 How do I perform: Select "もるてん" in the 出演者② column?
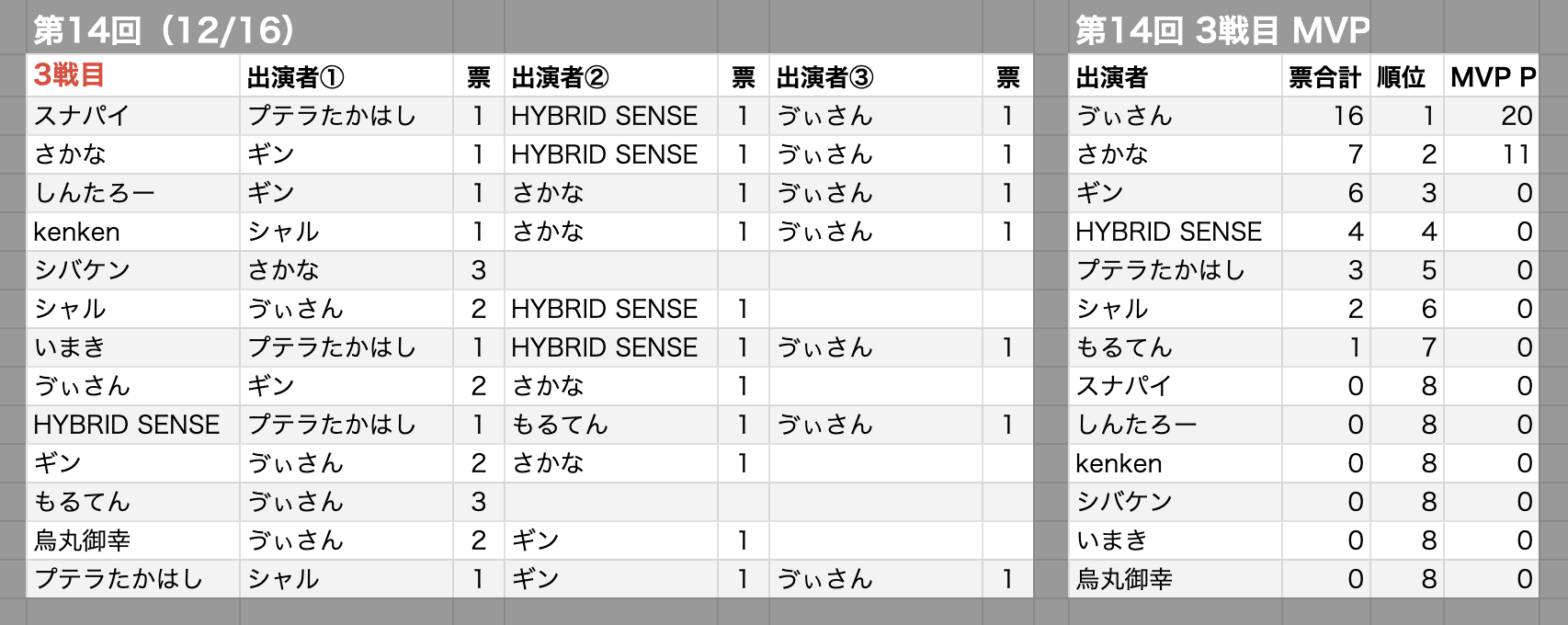point(561,425)
